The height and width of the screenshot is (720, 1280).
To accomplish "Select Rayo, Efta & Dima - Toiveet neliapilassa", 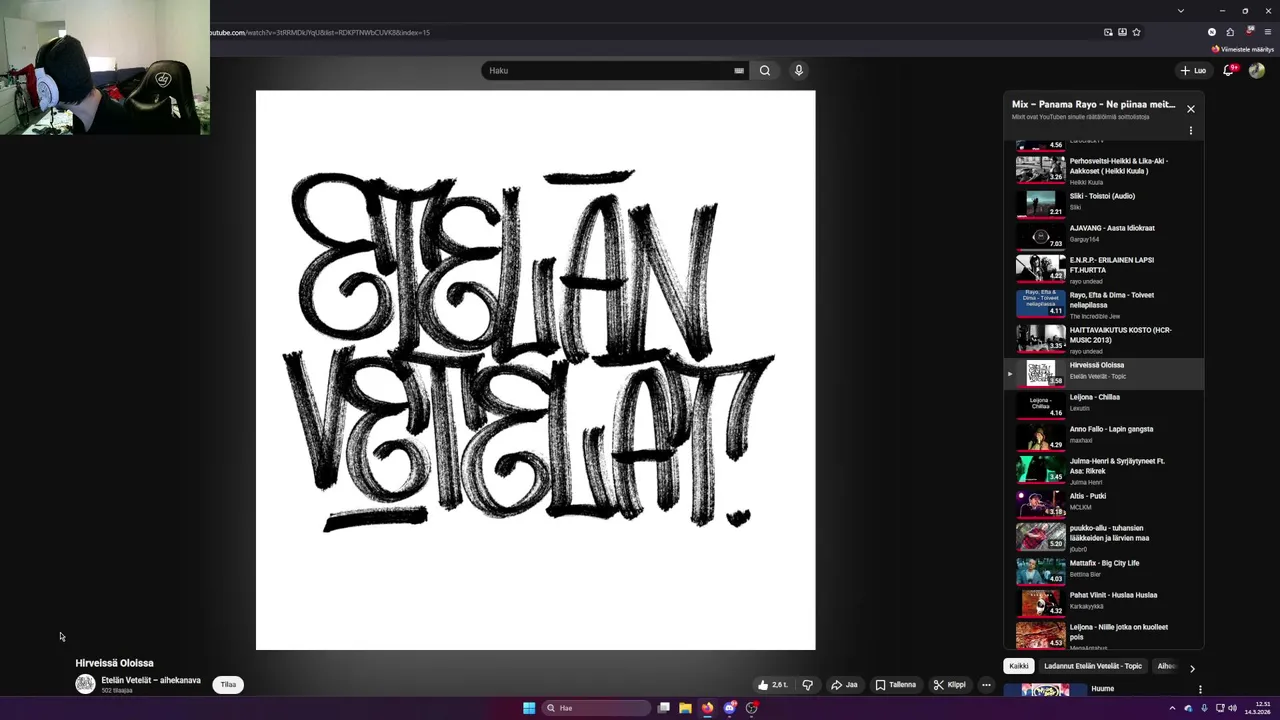I will coord(1105,305).
